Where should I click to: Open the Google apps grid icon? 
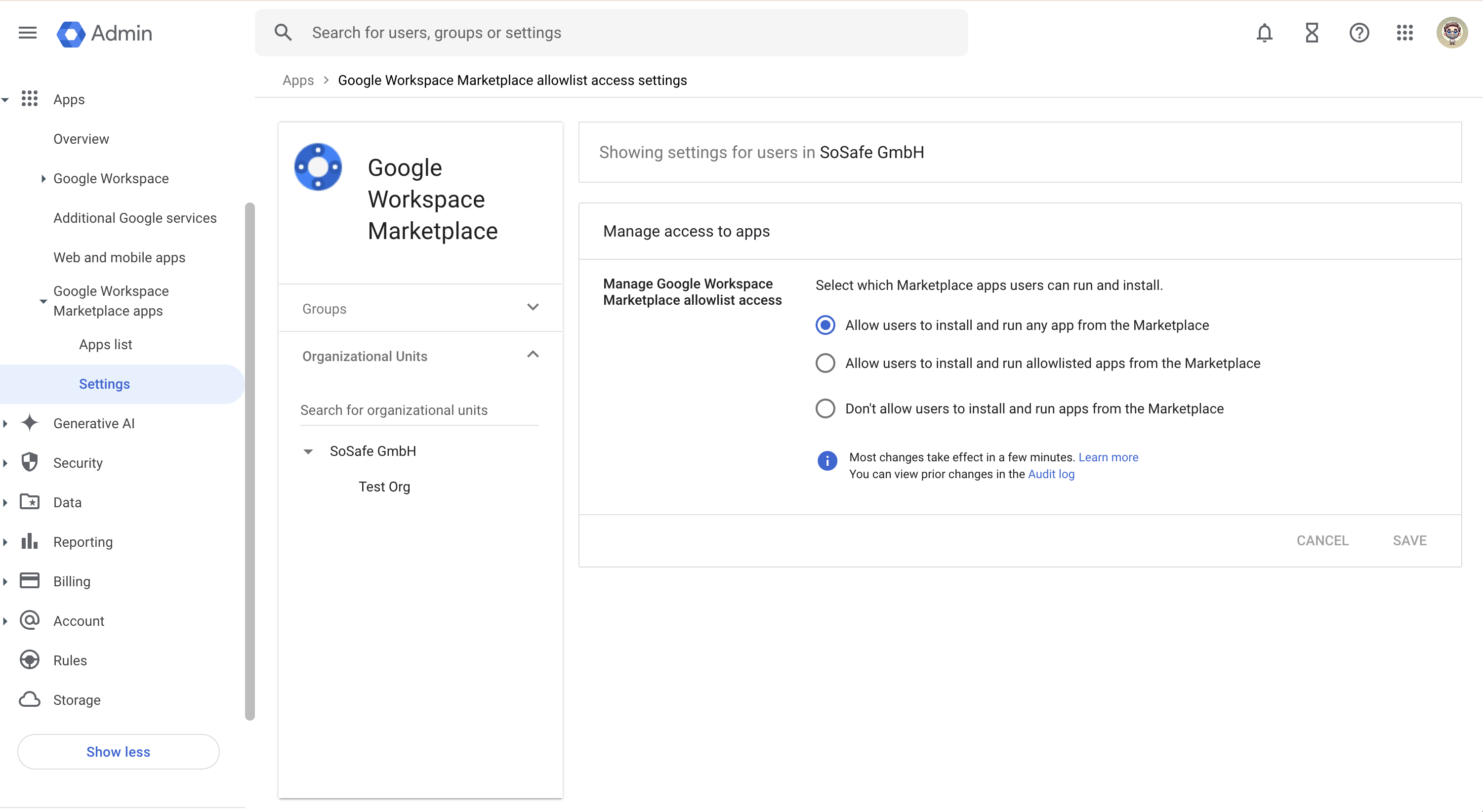[1405, 33]
